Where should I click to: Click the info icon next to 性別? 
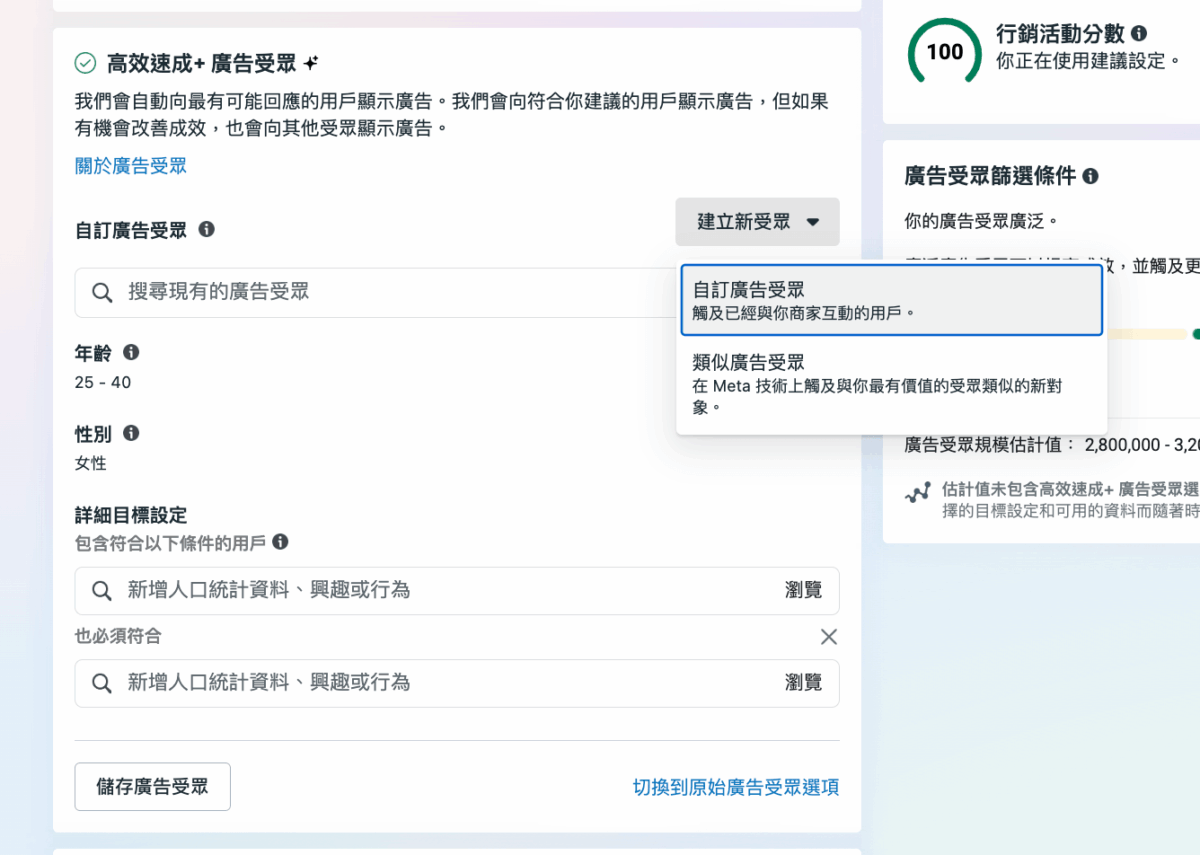pos(131,433)
